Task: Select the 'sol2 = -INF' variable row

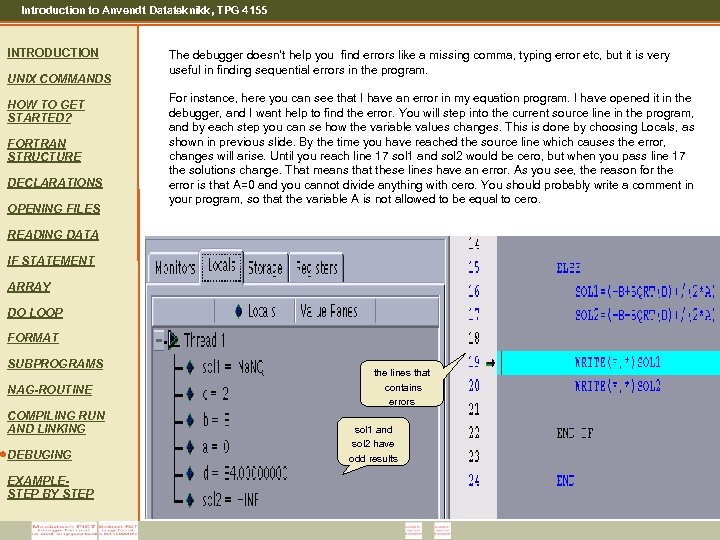Action: (x=230, y=500)
